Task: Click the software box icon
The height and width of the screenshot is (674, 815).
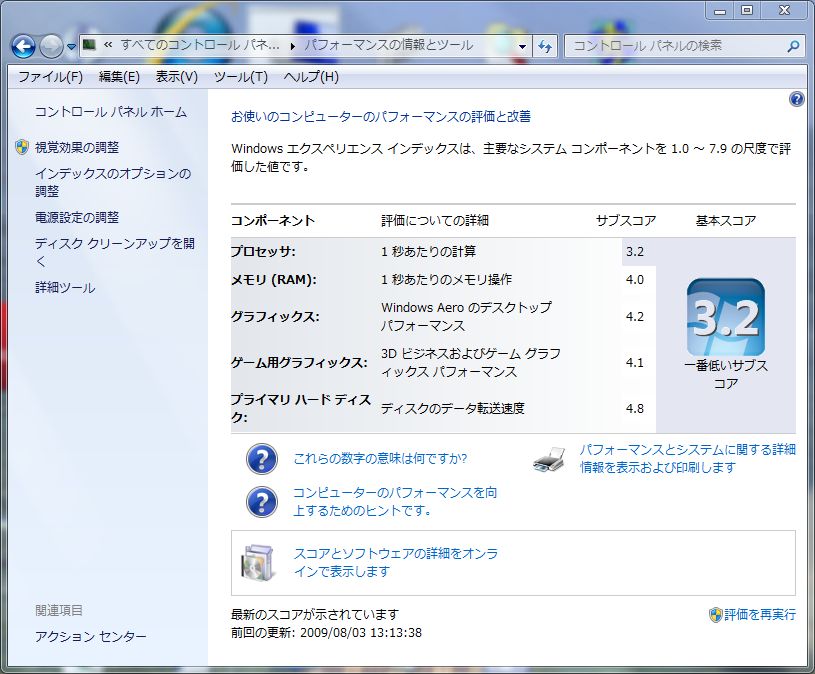Action: [258, 563]
